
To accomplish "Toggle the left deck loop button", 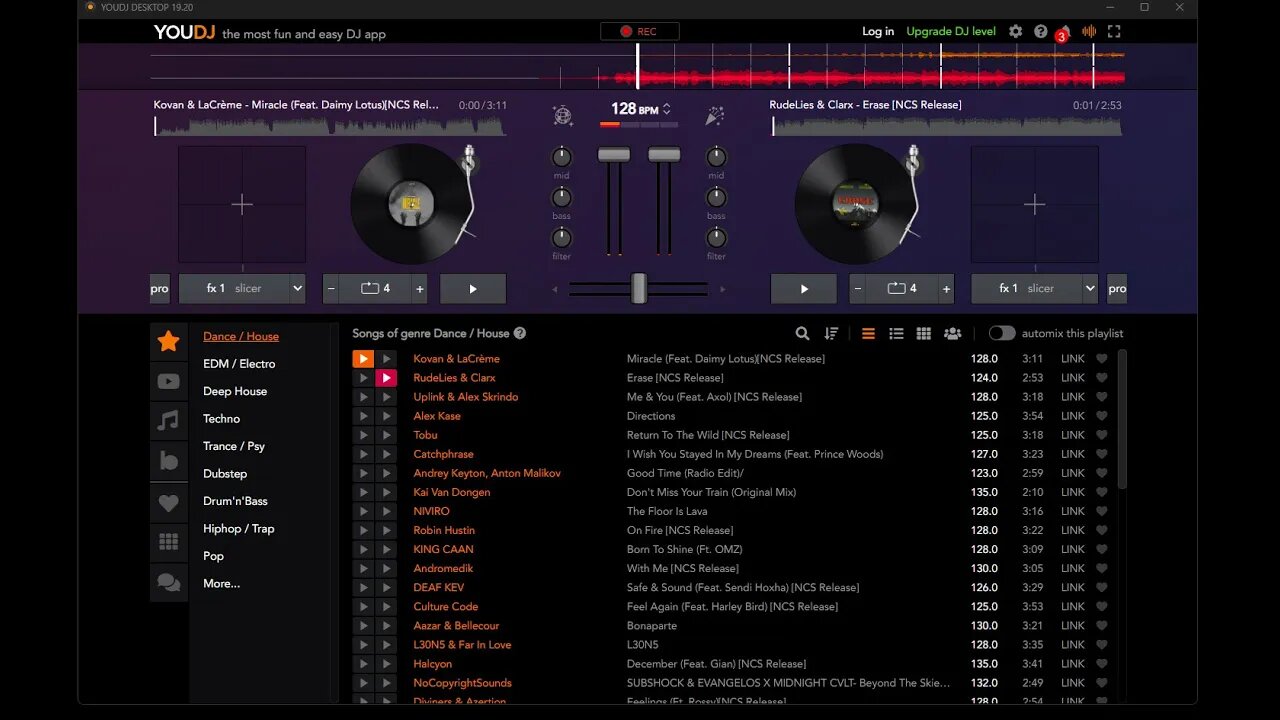I will point(376,289).
